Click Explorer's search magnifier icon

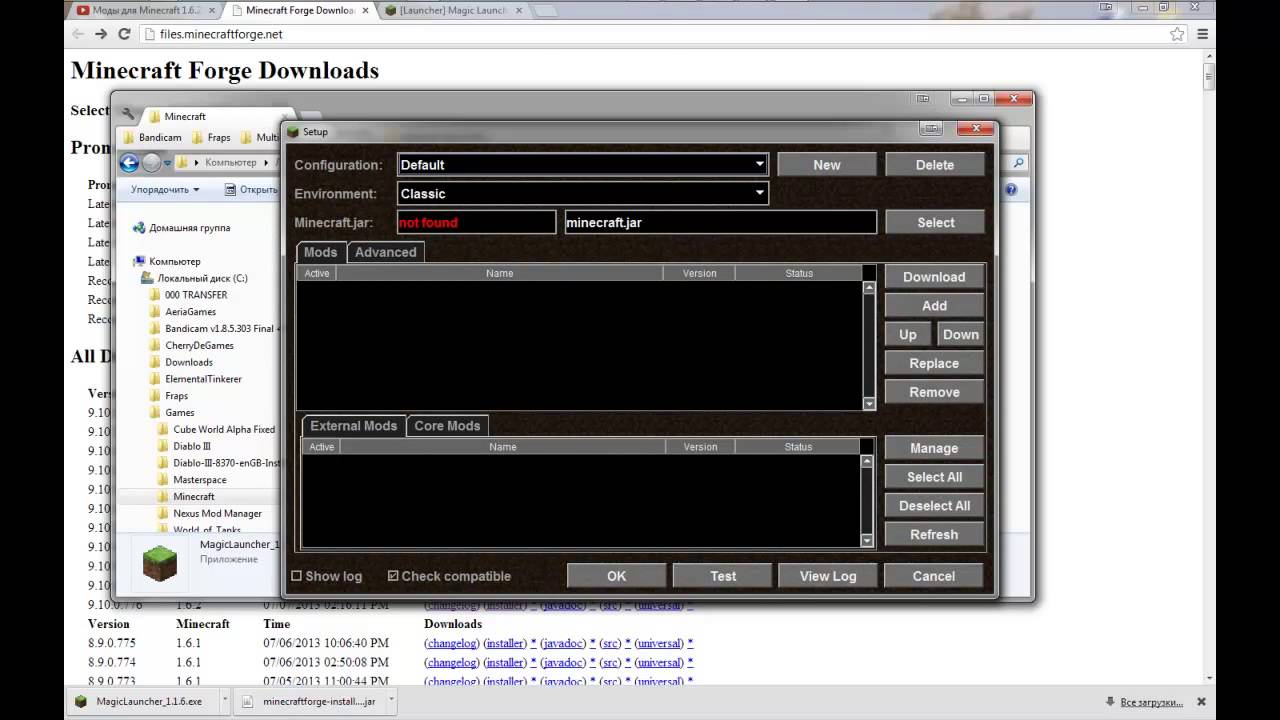1018,162
